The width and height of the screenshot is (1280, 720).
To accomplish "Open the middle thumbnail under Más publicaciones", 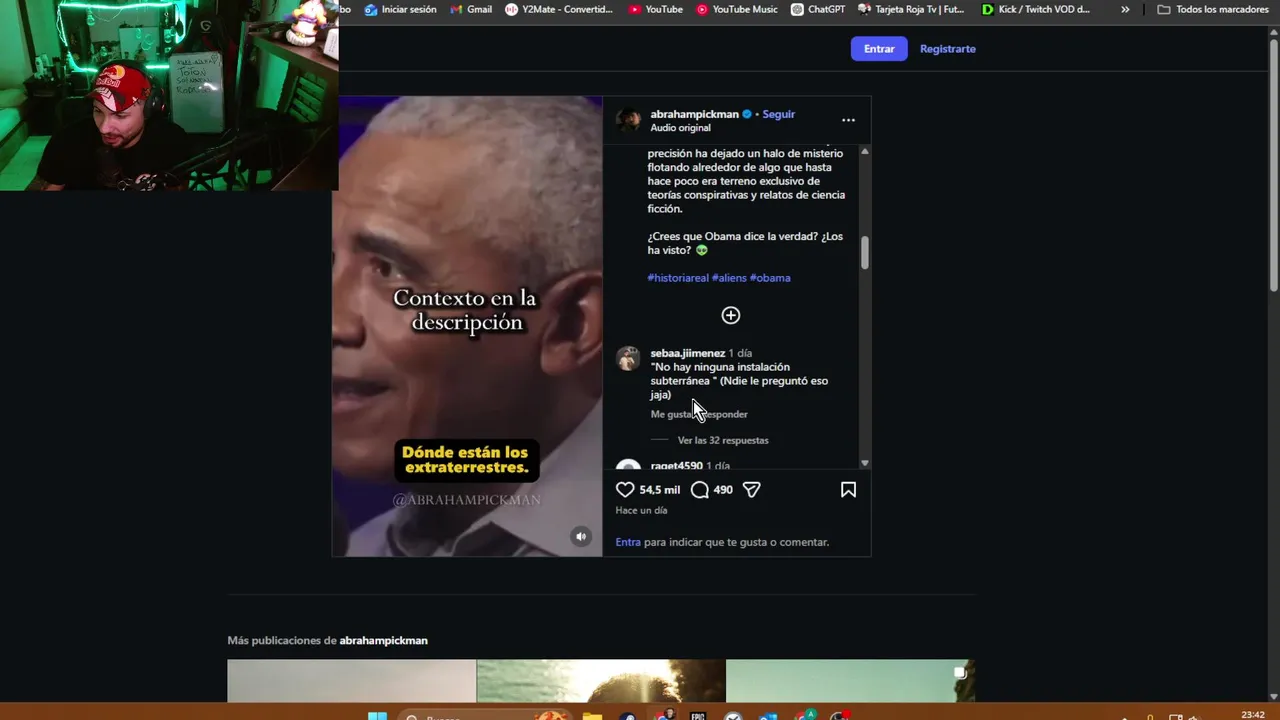I will pyautogui.click(x=601, y=681).
